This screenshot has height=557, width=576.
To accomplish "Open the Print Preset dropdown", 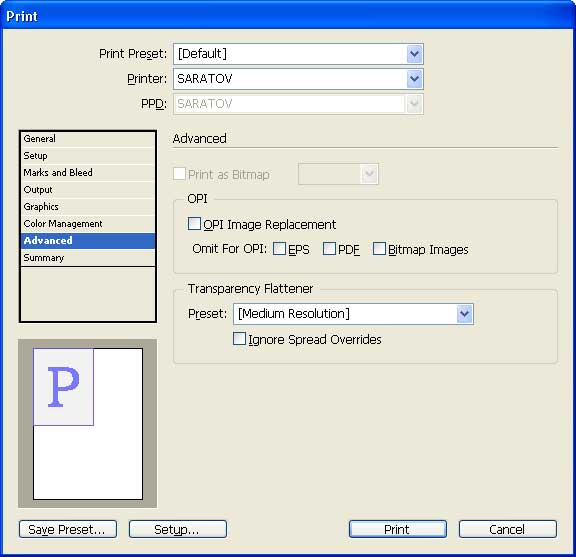I will point(298,54).
